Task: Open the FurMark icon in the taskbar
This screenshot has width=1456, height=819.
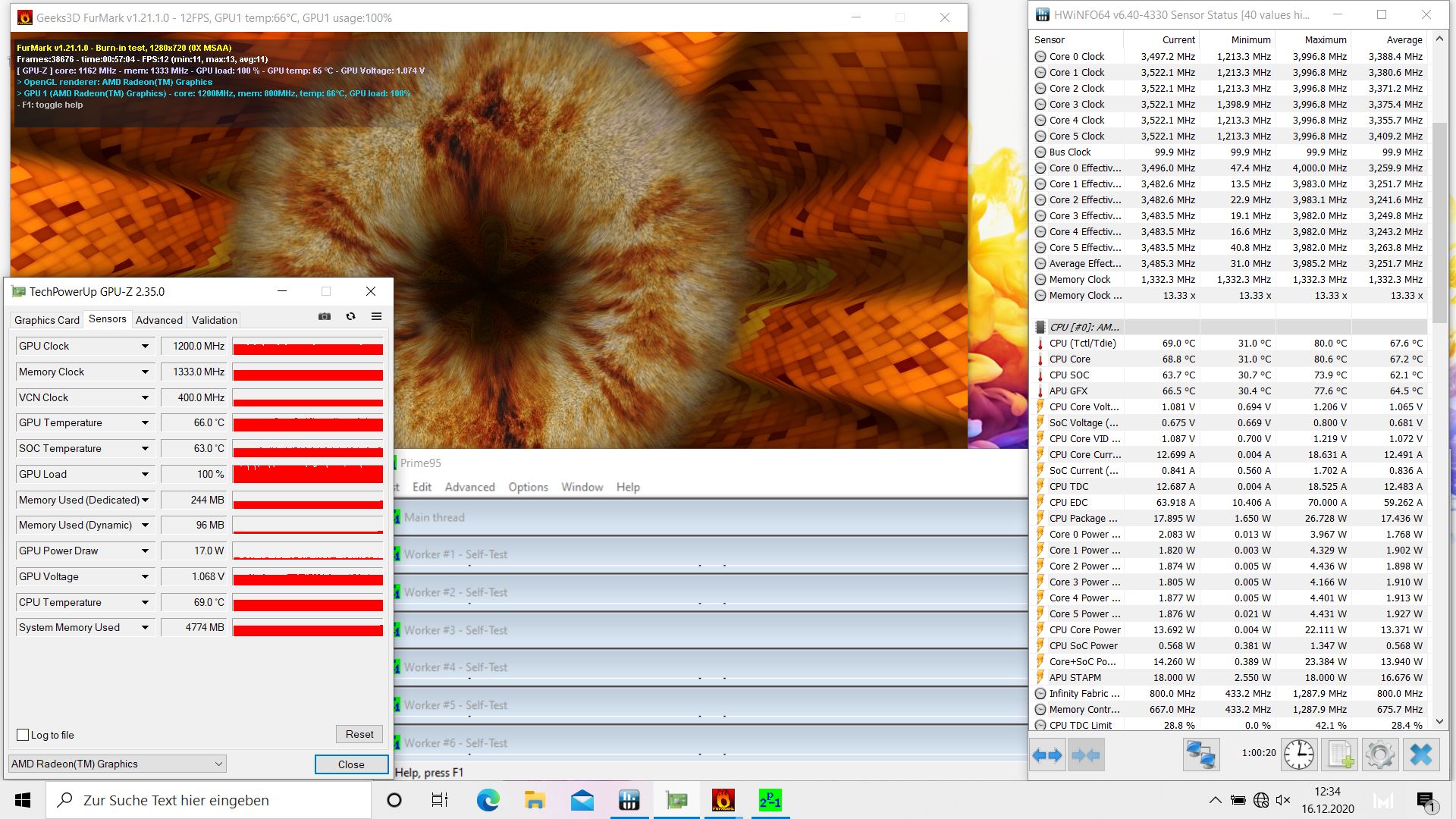Action: click(x=723, y=800)
